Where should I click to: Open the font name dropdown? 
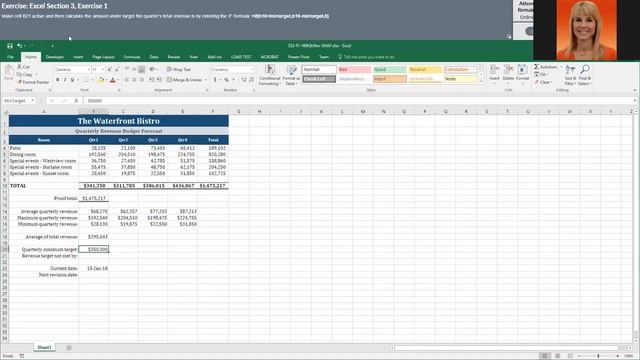89,69
